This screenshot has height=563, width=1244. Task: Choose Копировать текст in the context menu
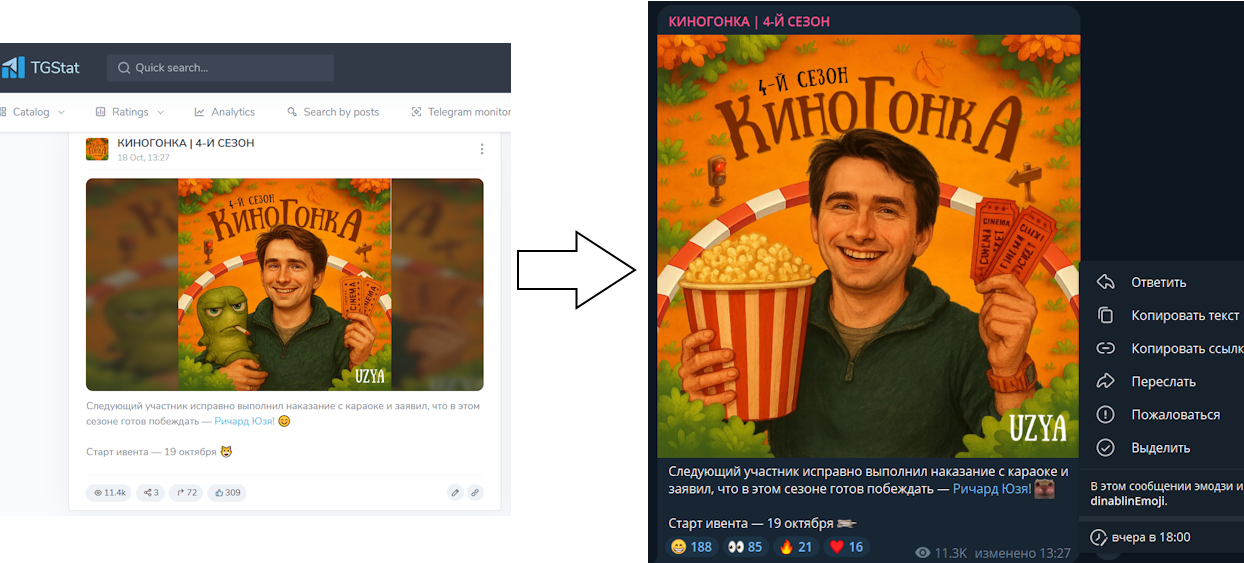(x=1161, y=315)
